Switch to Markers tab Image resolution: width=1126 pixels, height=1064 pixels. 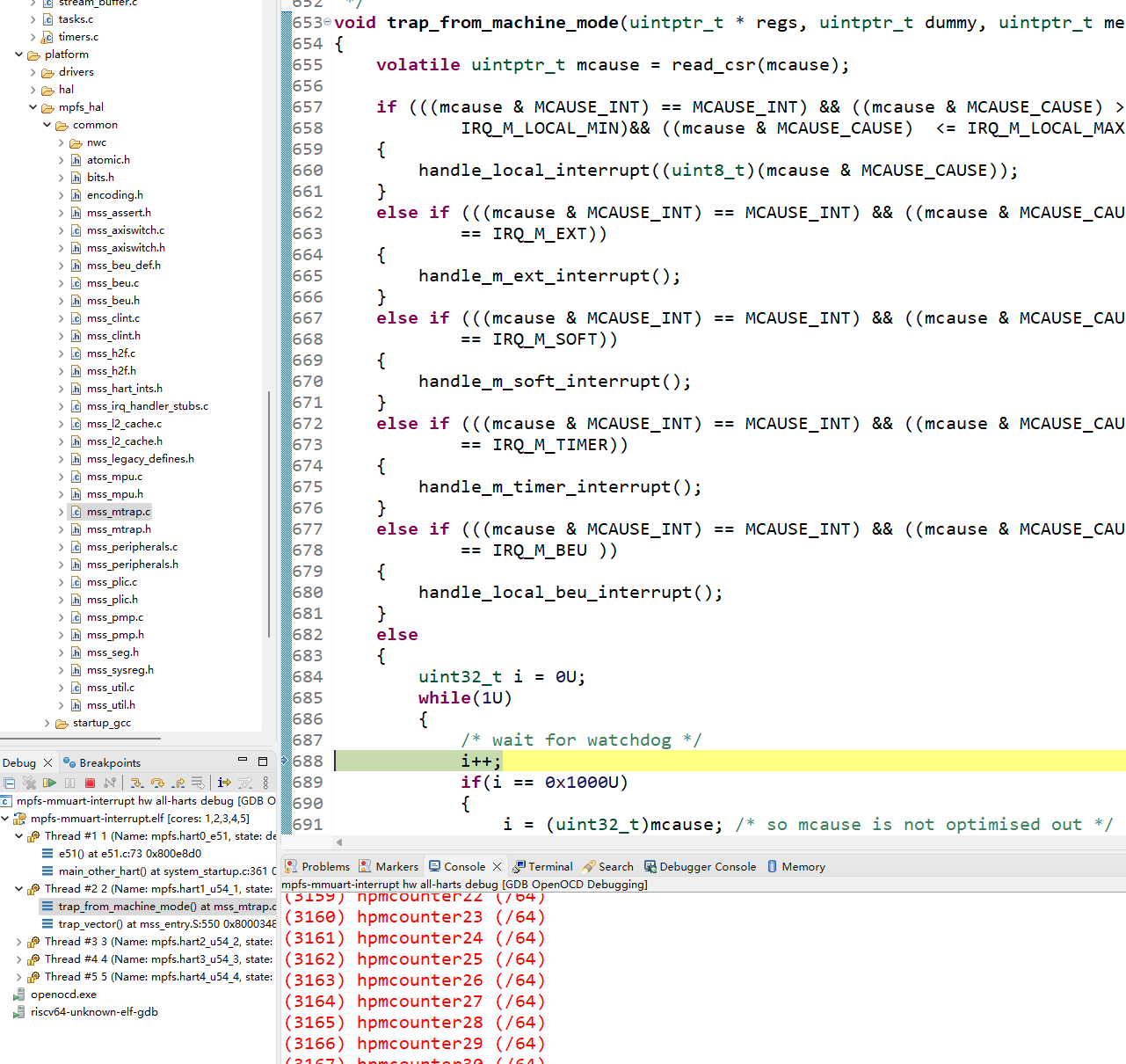pos(389,867)
